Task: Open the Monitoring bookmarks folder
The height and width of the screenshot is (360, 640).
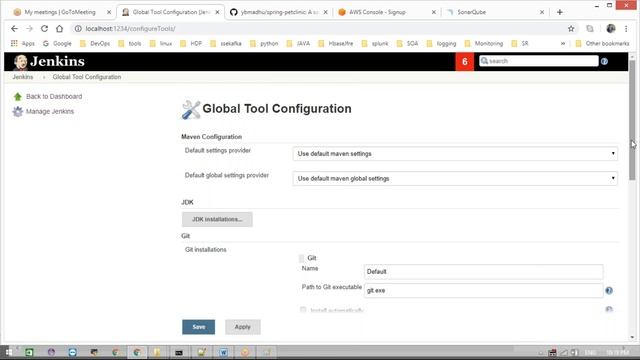Action: [x=484, y=43]
